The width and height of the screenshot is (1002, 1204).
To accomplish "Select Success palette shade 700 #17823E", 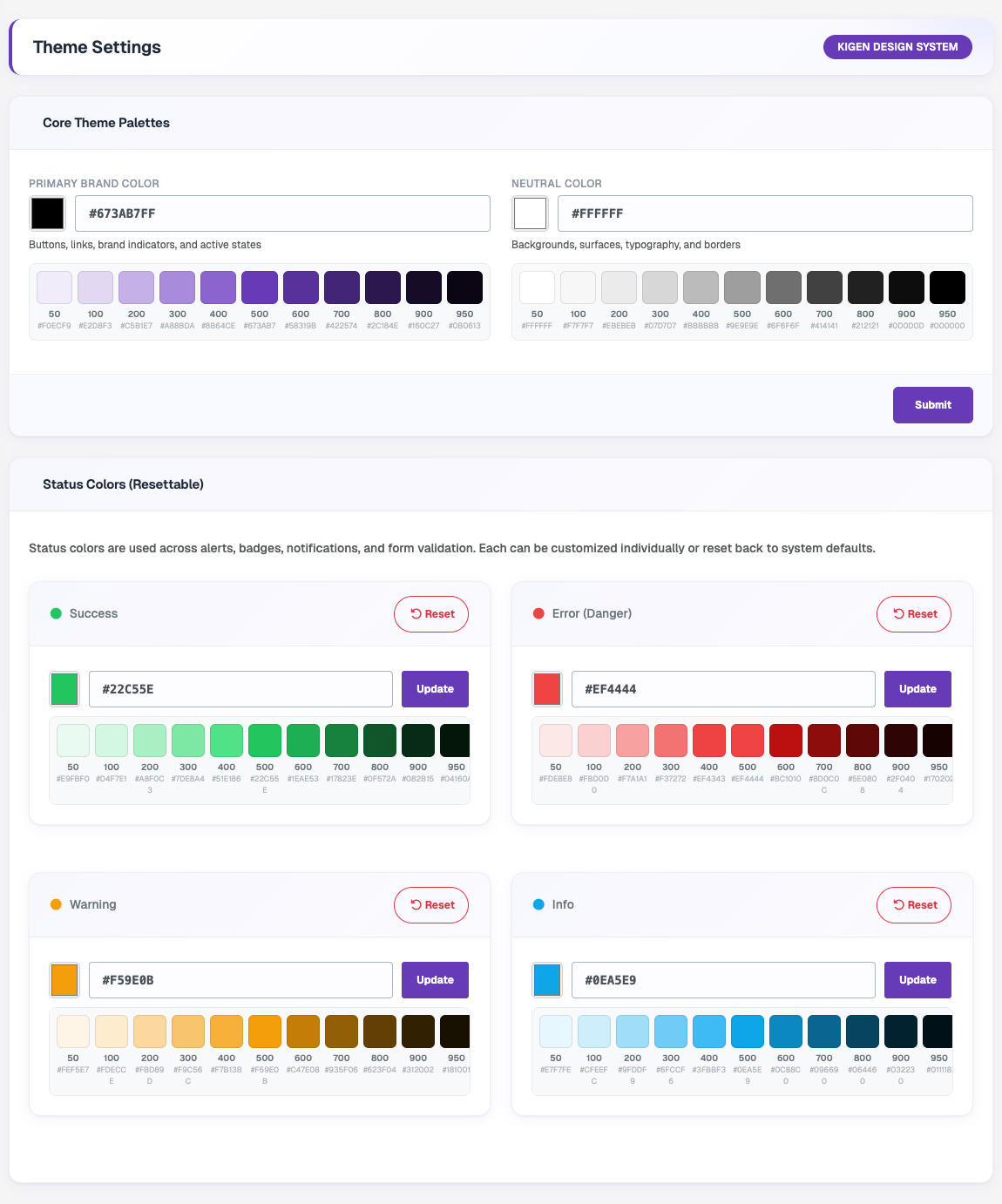I will click(x=342, y=741).
